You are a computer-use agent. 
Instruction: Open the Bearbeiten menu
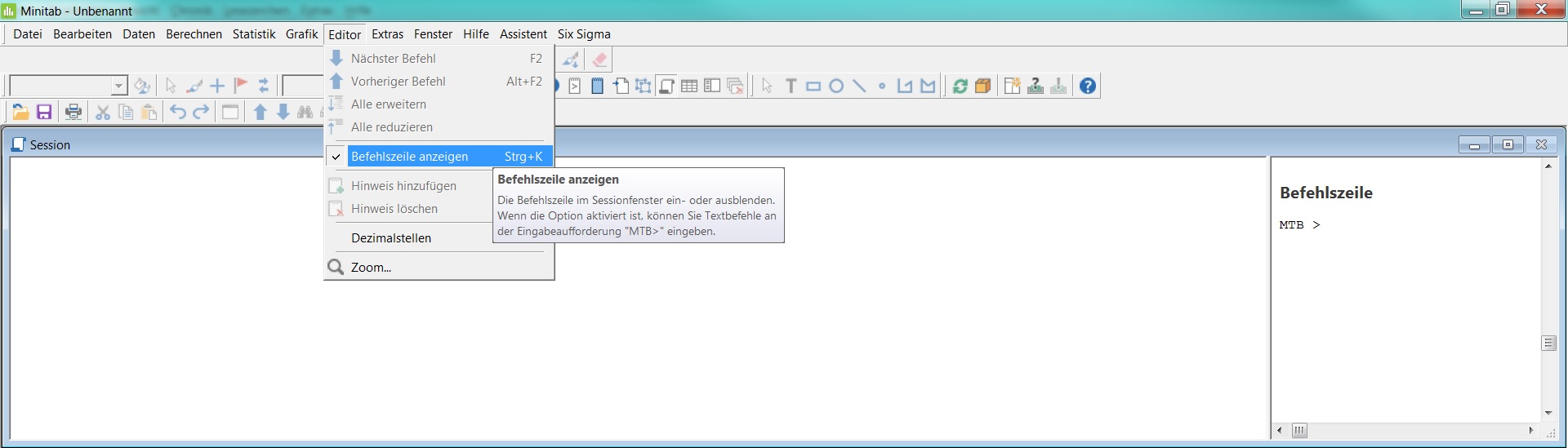[x=82, y=34]
